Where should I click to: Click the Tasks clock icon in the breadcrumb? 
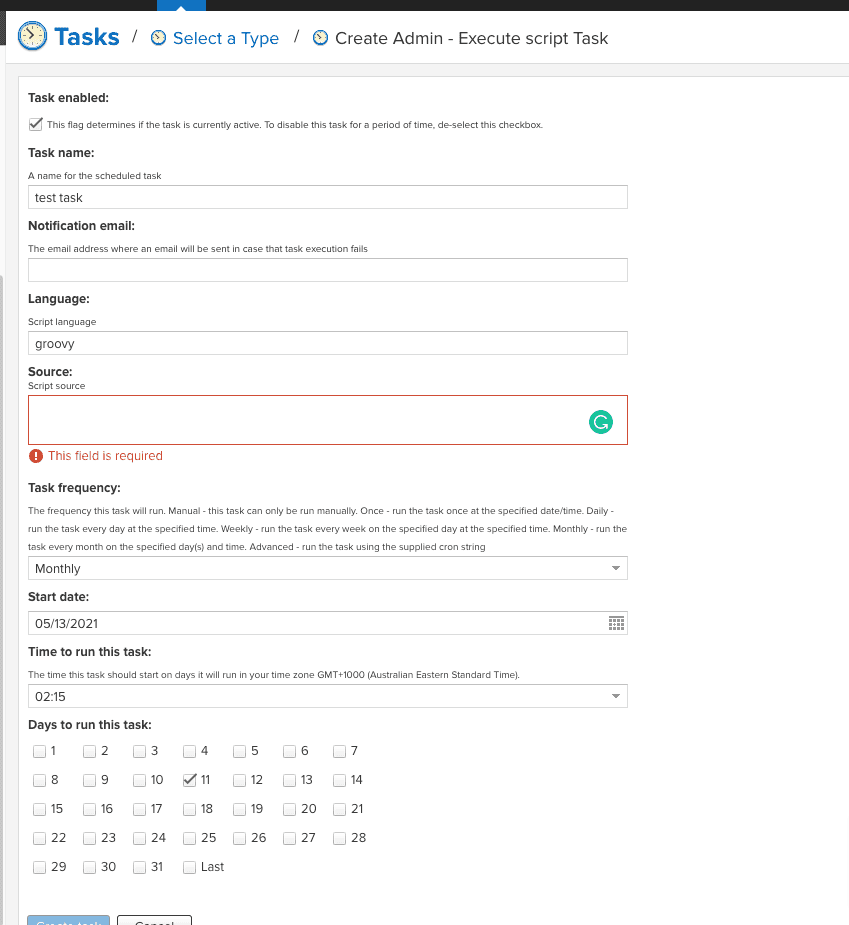point(31,35)
